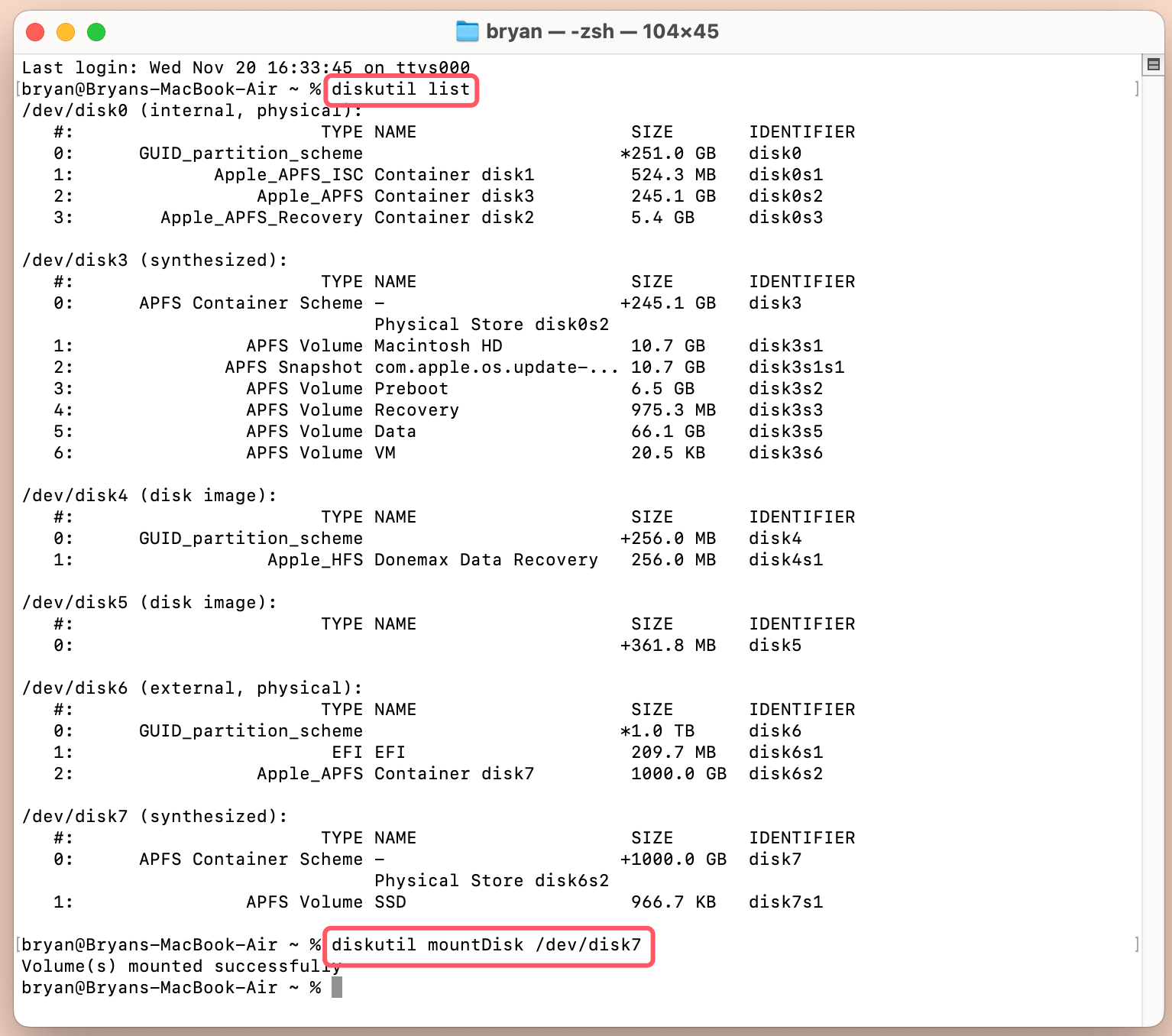Click the yellow minimize window button
Viewport: 1172px width, 1036px height.
(66, 32)
